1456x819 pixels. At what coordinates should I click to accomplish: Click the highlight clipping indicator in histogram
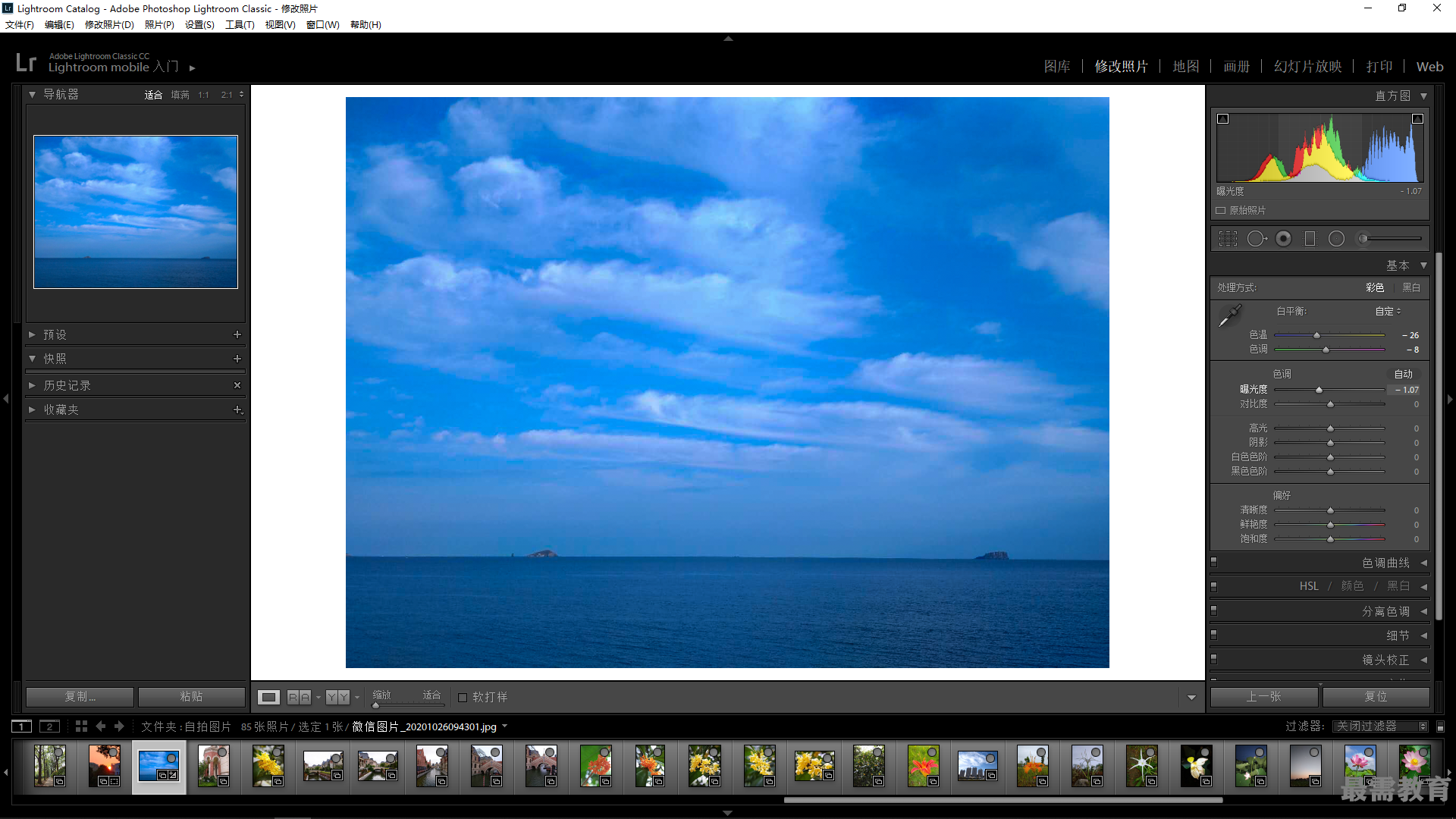pyautogui.click(x=1417, y=118)
